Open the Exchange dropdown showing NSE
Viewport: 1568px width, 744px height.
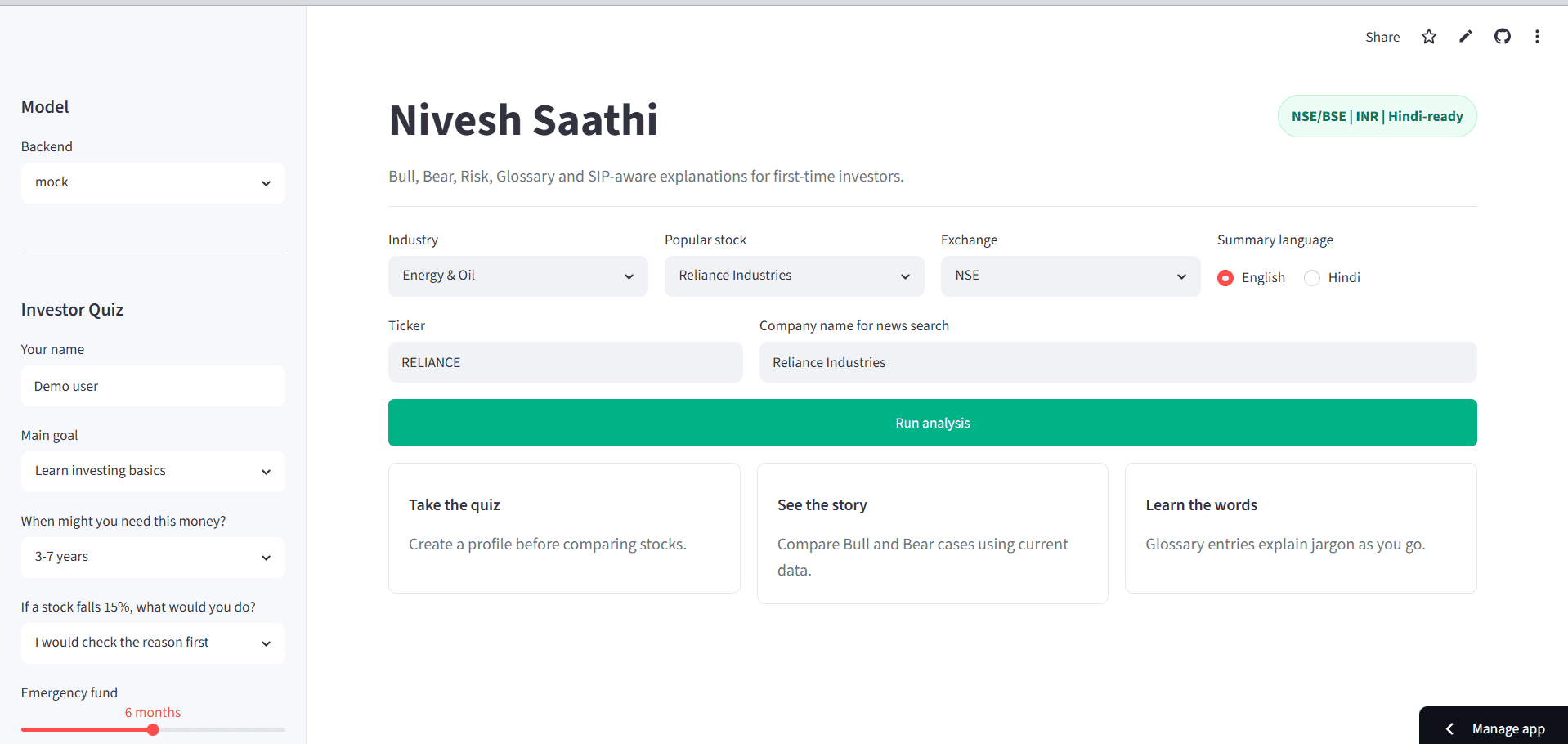(1070, 276)
